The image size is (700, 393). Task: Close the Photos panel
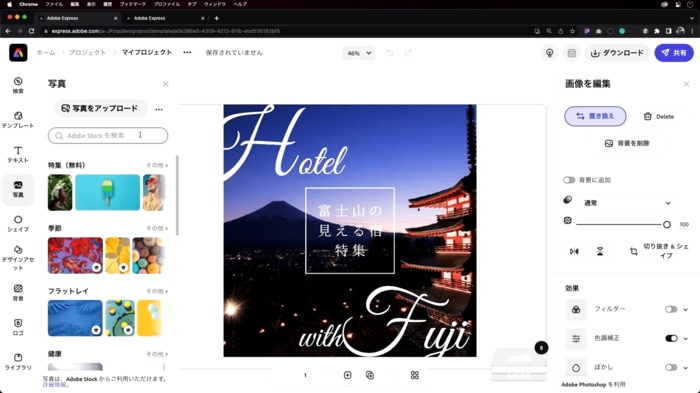[x=165, y=84]
